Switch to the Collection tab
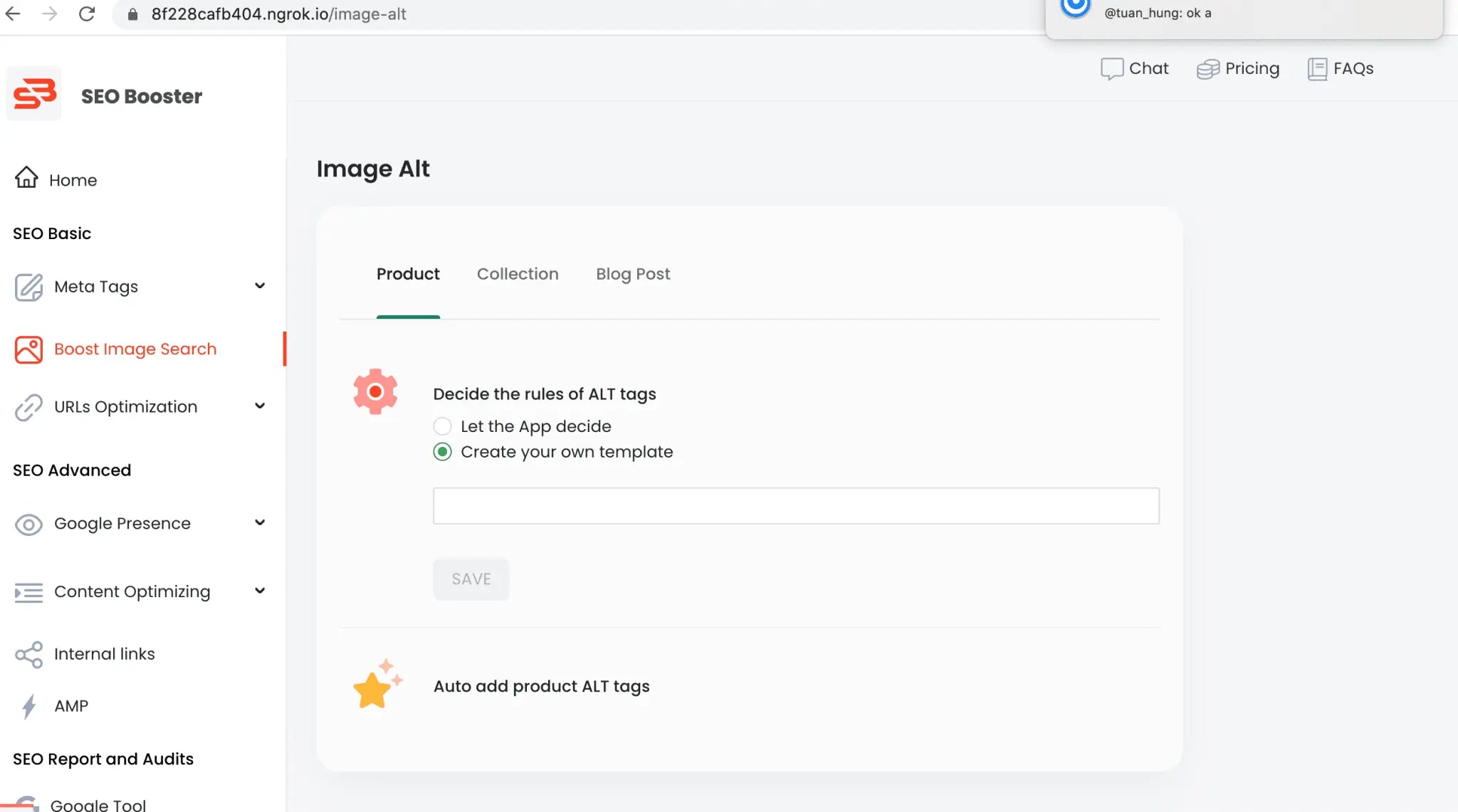This screenshot has width=1458, height=812. [x=518, y=274]
